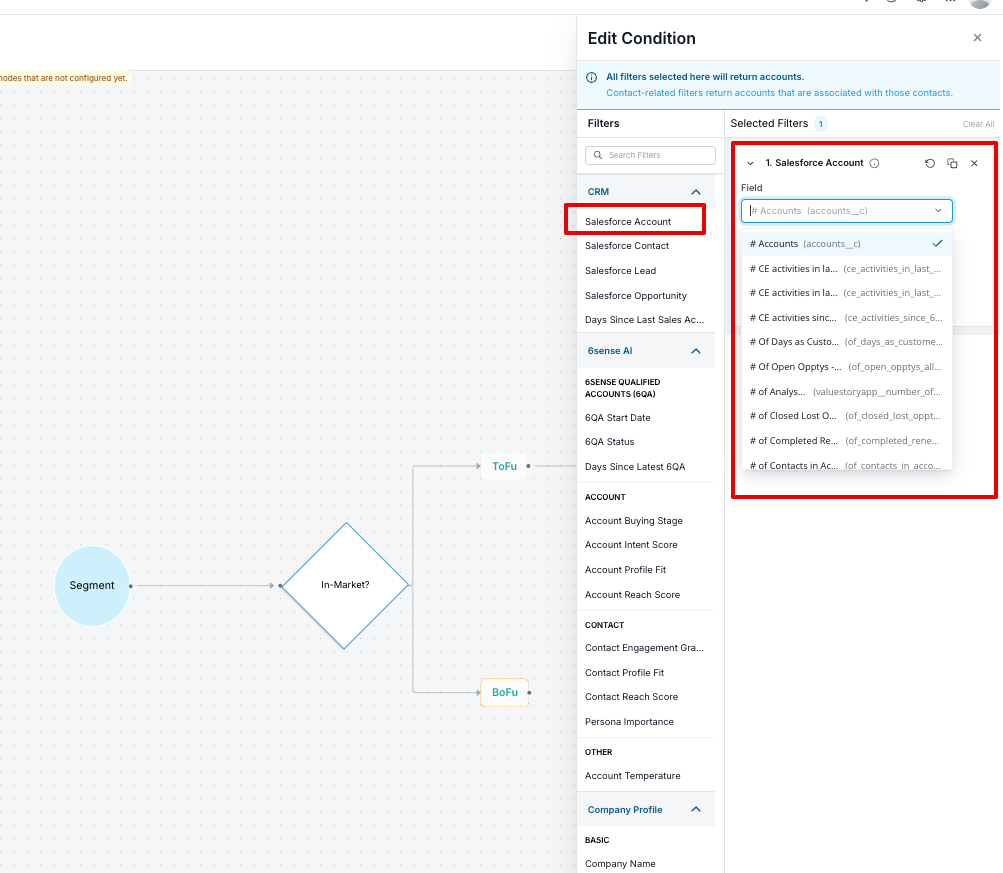Select # Of Days as Custo... option

coord(846,342)
